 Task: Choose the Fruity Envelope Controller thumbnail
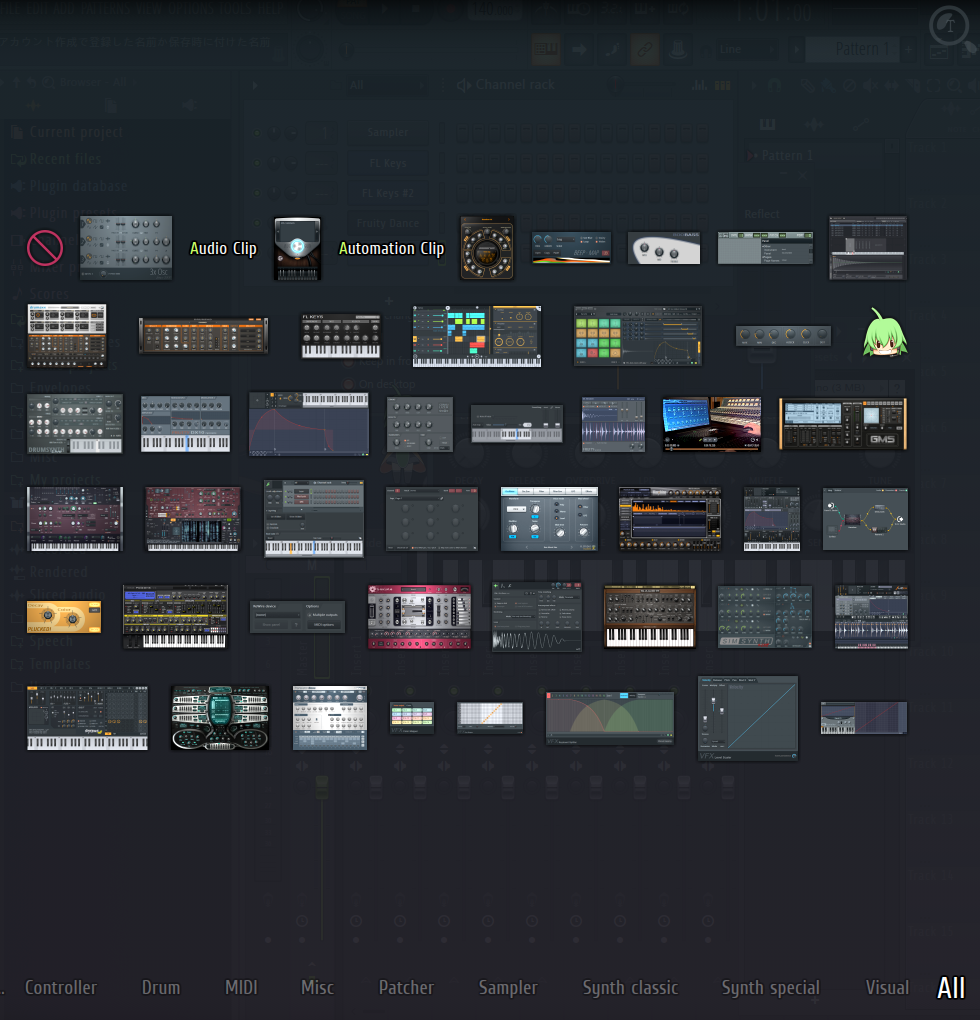309,423
